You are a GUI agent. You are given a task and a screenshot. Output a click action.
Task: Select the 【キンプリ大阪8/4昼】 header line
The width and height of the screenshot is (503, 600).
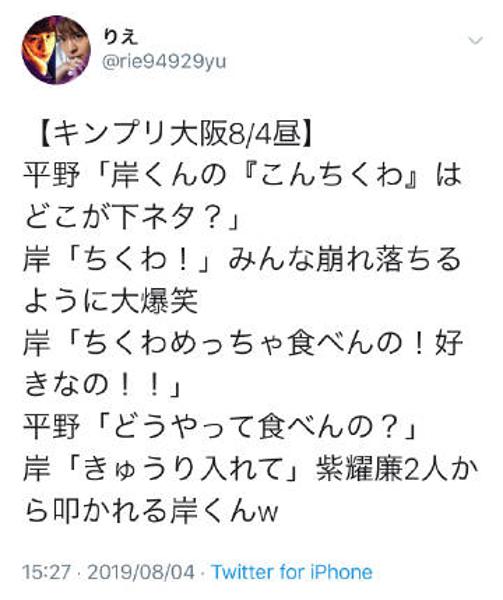176,134
